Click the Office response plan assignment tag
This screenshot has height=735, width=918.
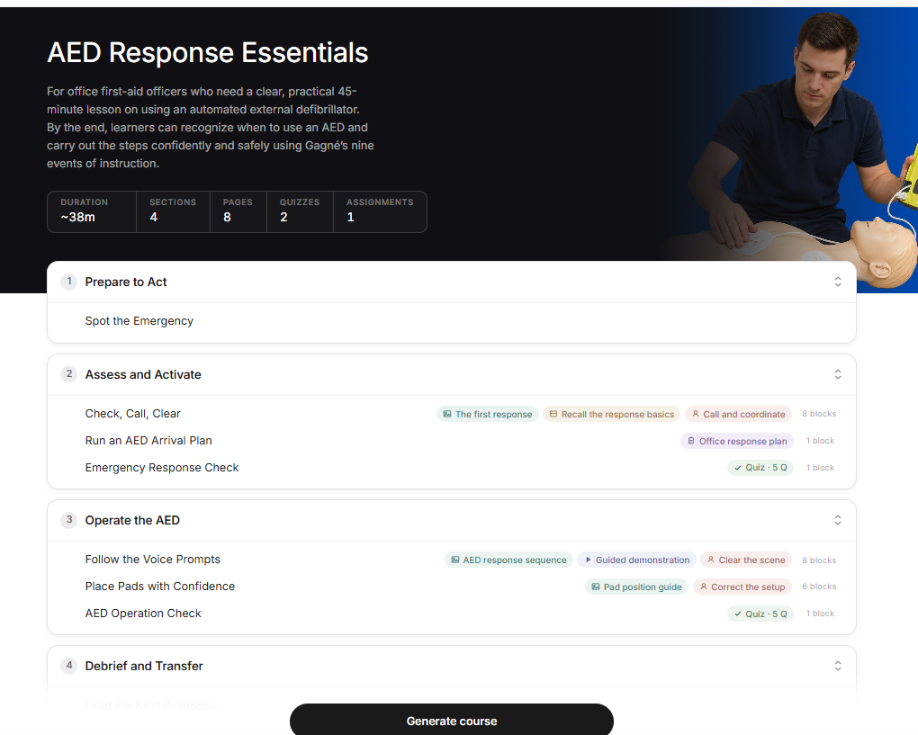point(737,441)
